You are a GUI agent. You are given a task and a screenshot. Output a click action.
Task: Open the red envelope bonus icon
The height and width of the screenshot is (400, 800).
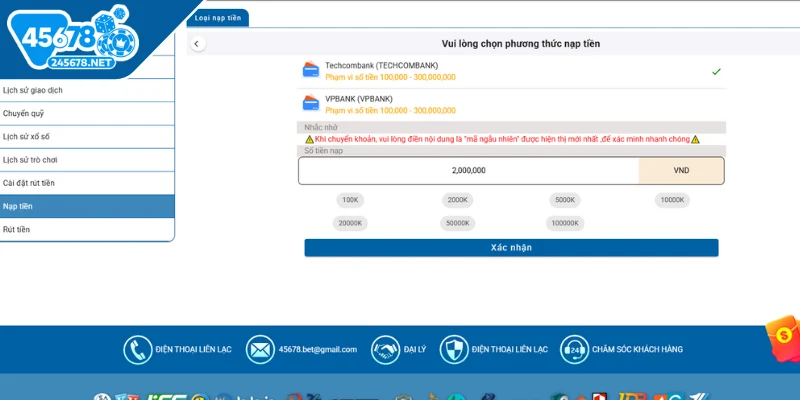785,337
